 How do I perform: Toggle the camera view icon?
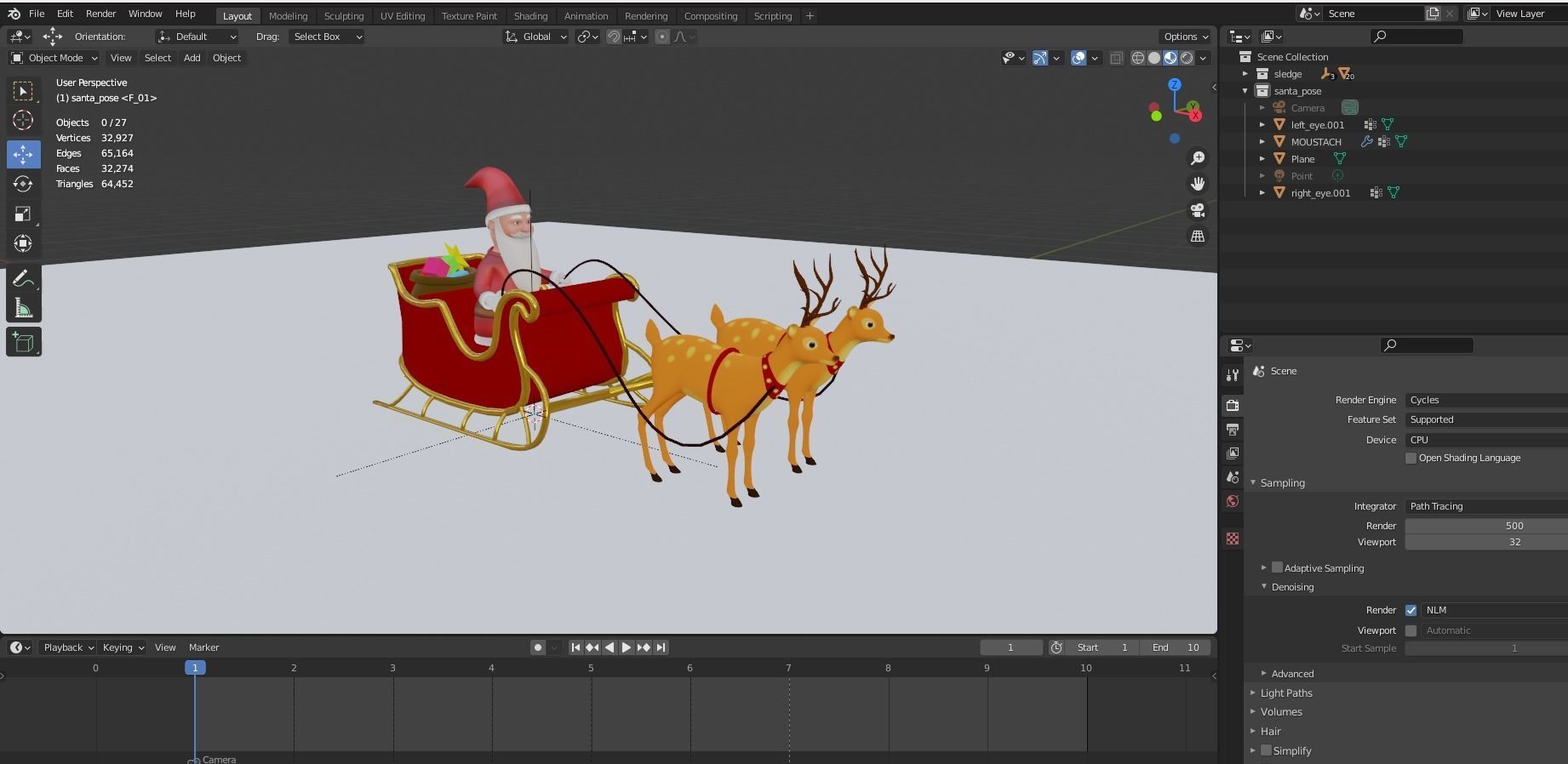(1198, 210)
